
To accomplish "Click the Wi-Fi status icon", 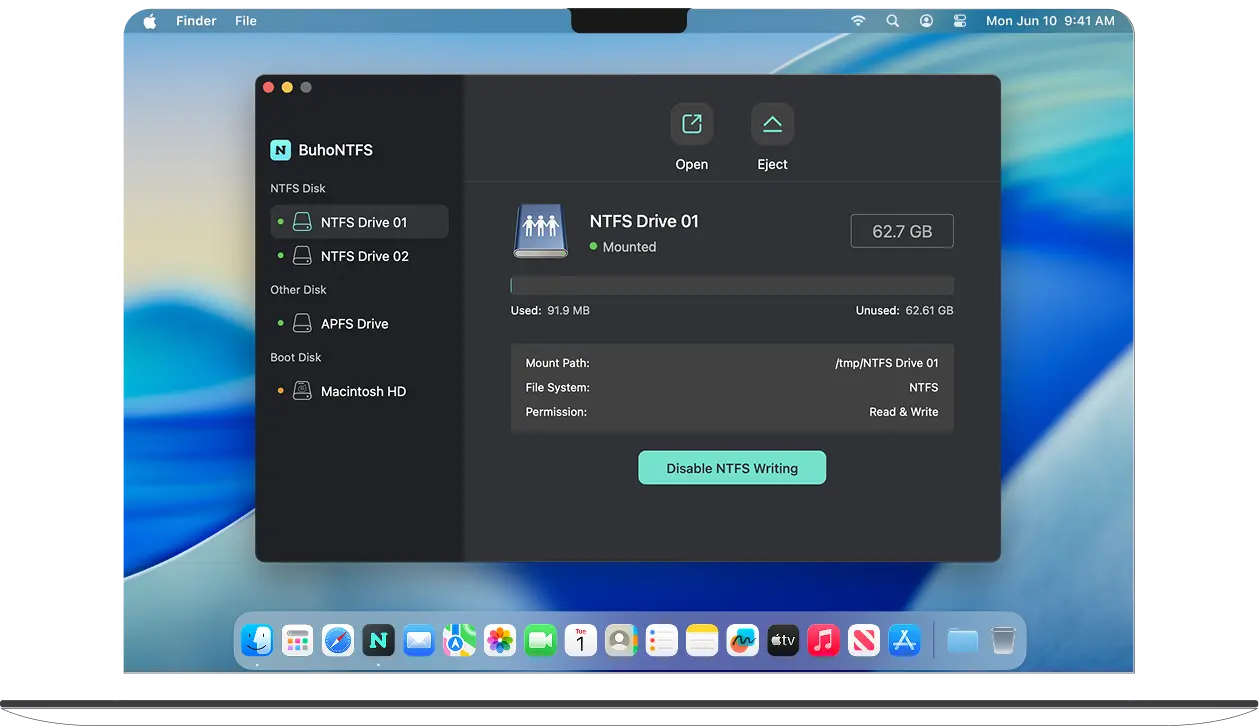I will click(858, 21).
